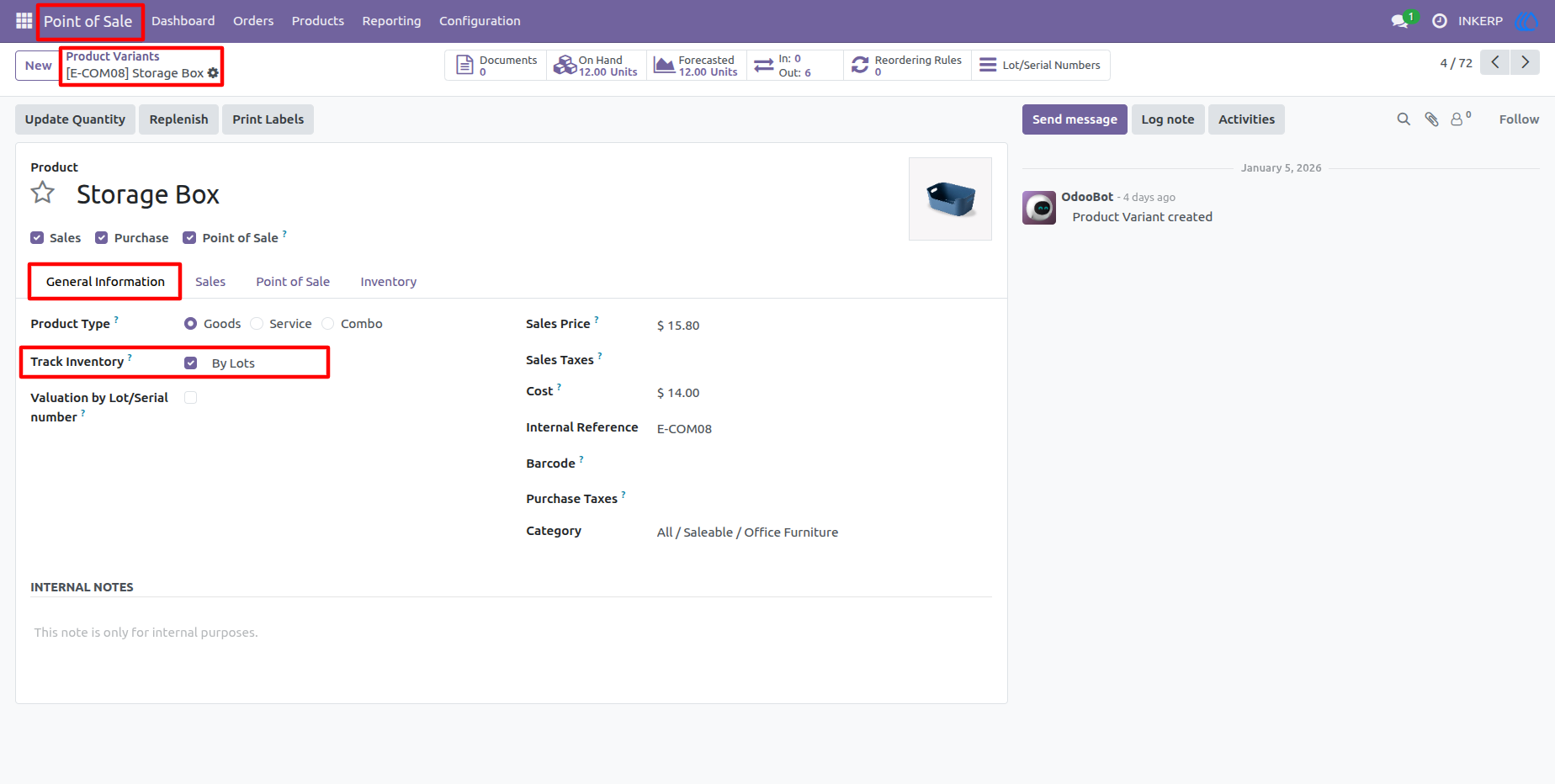
Task: Select Combo product type radio
Action: (x=328, y=324)
